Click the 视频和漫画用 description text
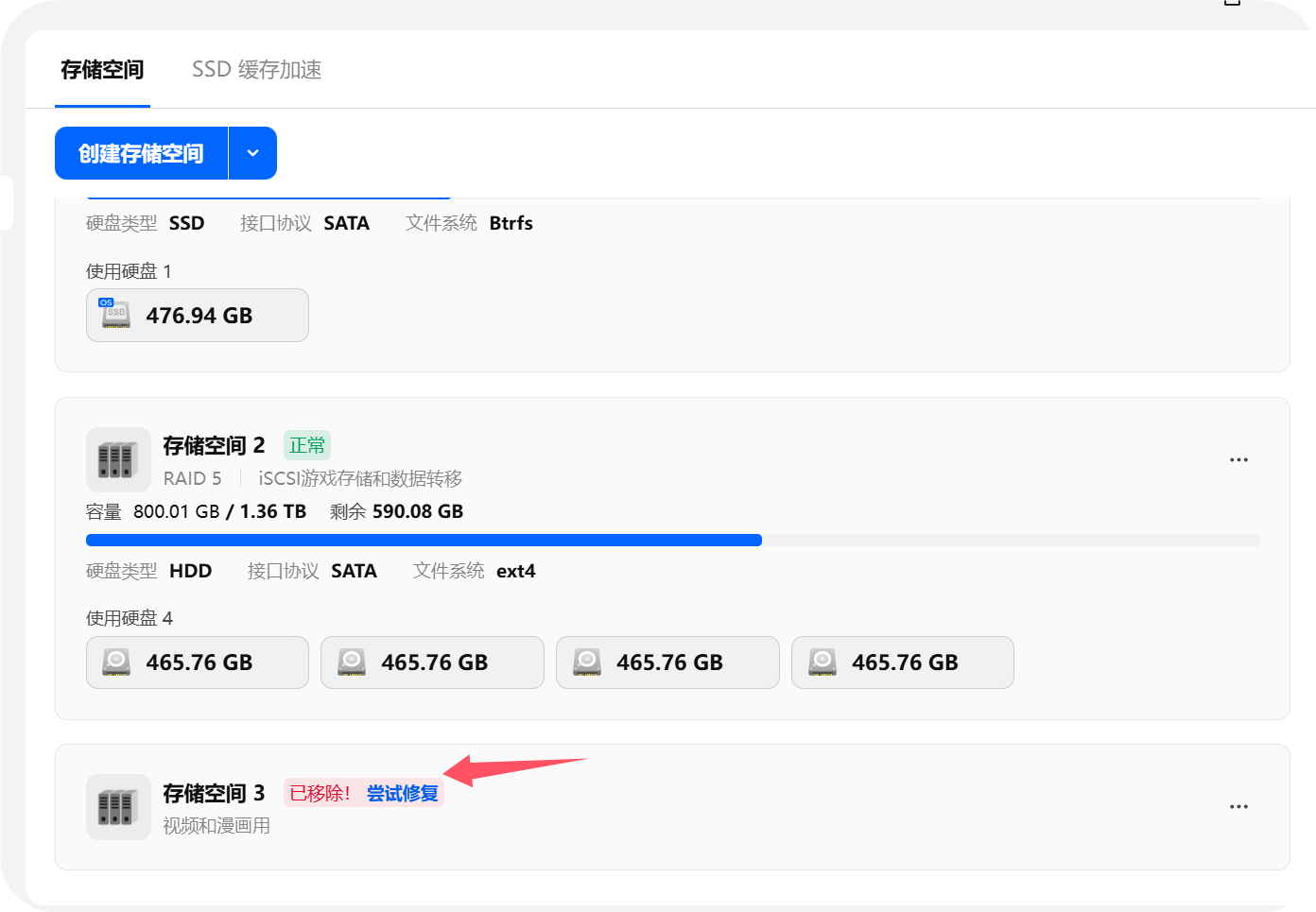 (x=216, y=826)
